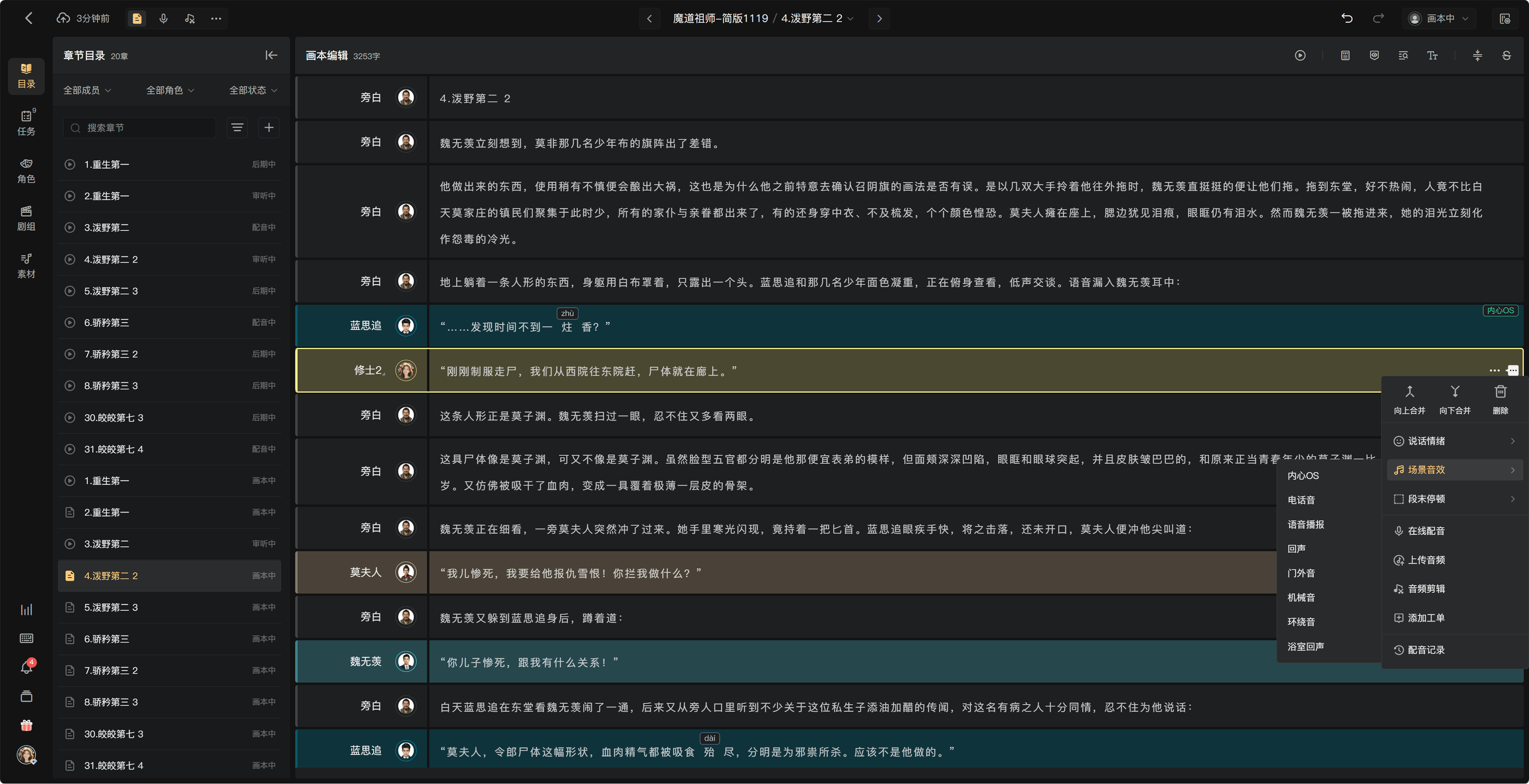Collapse the chapter directory panel
Screen dimensions: 1529x784
click(271, 55)
